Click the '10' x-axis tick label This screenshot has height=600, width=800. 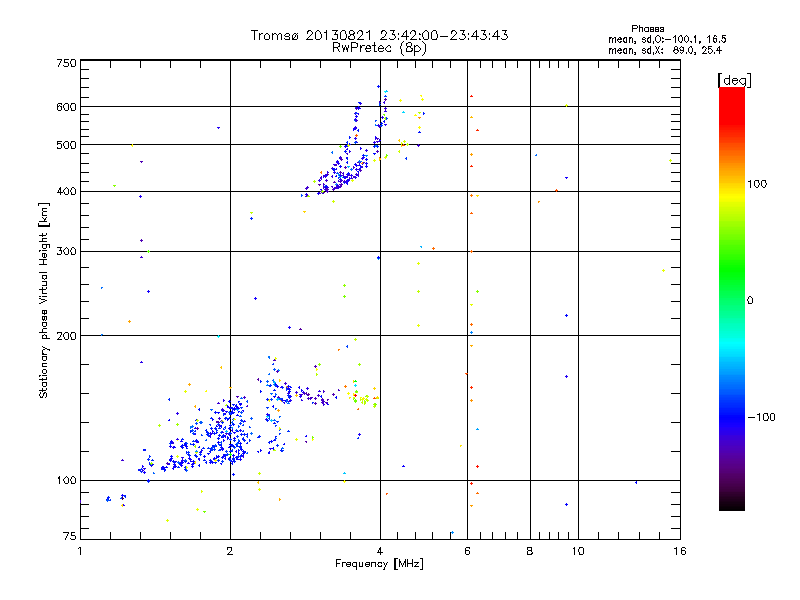[x=578, y=551]
